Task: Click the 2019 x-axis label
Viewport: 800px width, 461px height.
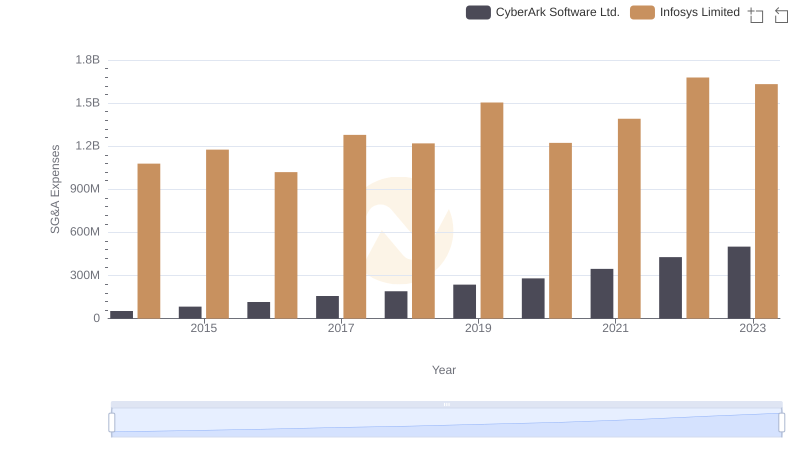Action: pos(478,328)
